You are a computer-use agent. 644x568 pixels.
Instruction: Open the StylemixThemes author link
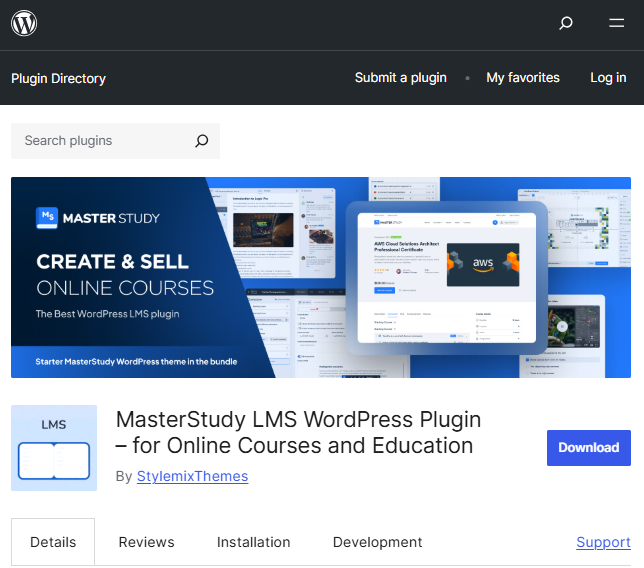point(192,476)
